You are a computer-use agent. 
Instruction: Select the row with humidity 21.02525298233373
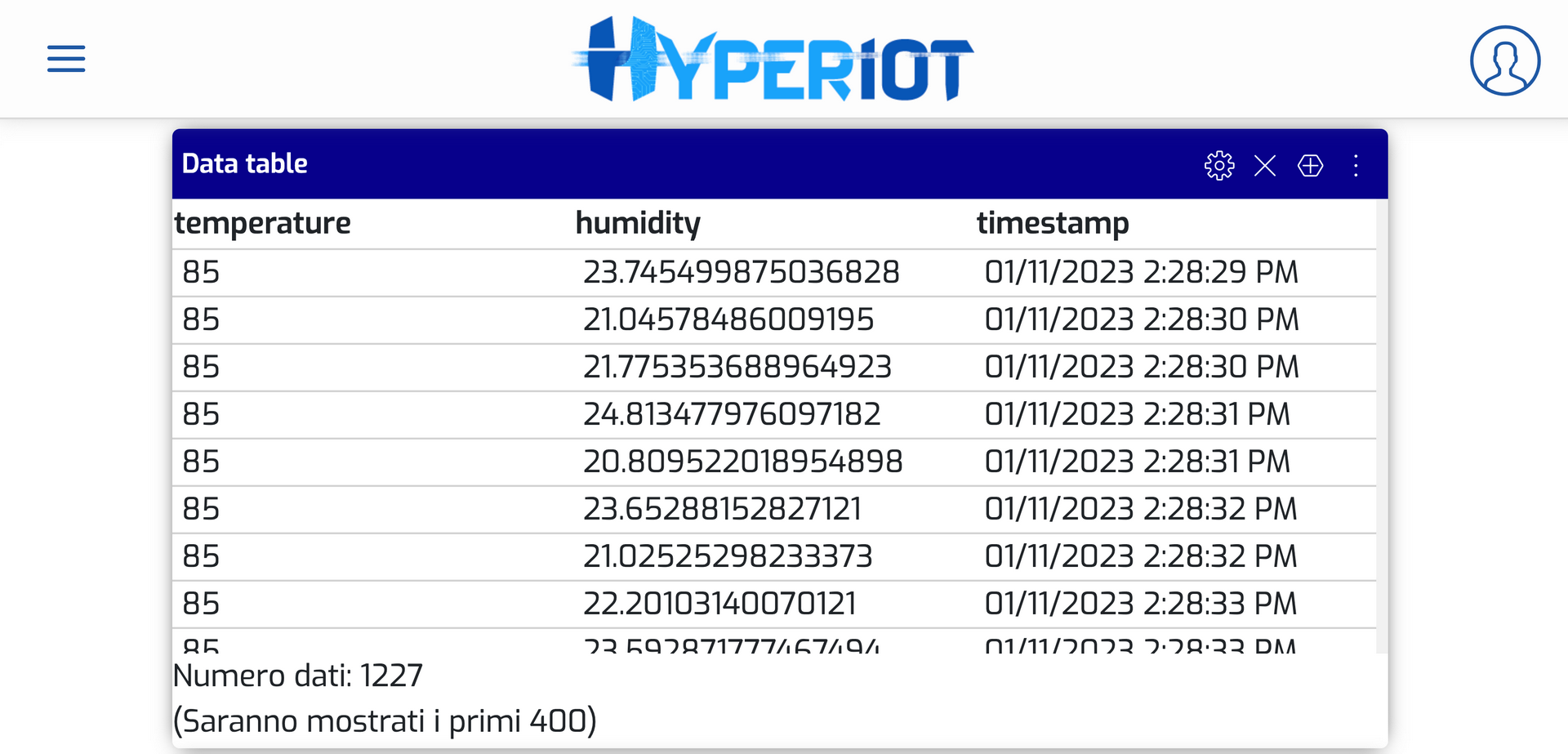[727, 556]
